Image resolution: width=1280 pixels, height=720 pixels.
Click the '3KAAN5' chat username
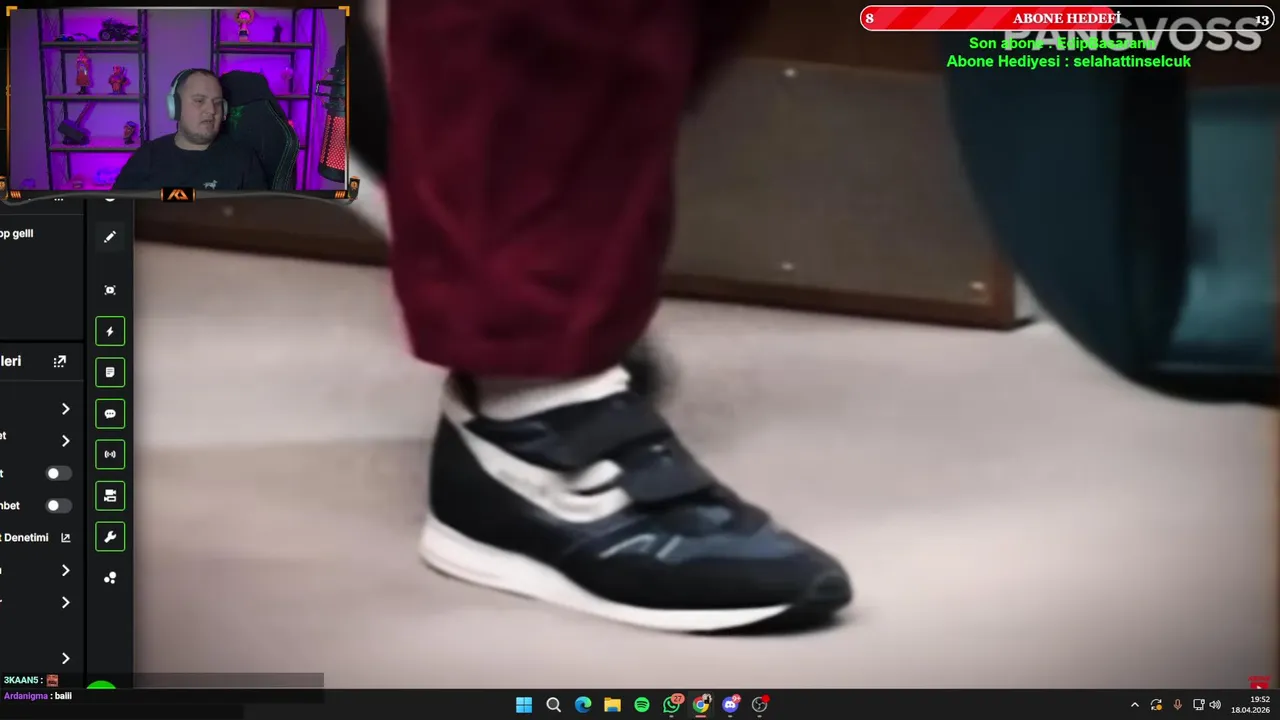point(20,680)
